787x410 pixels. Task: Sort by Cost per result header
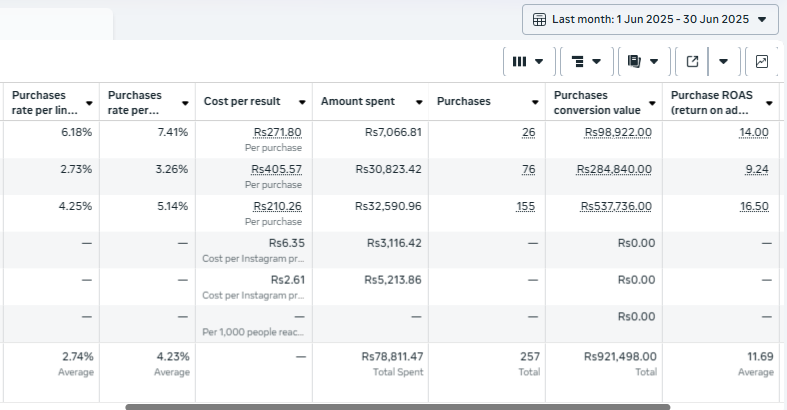[x=242, y=101]
